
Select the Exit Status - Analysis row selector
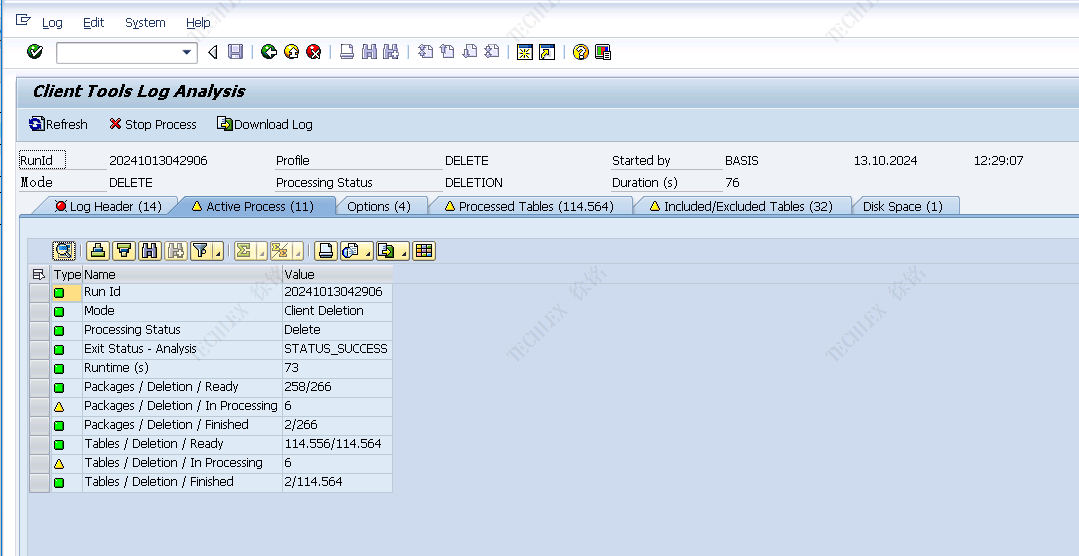[39, 349]
